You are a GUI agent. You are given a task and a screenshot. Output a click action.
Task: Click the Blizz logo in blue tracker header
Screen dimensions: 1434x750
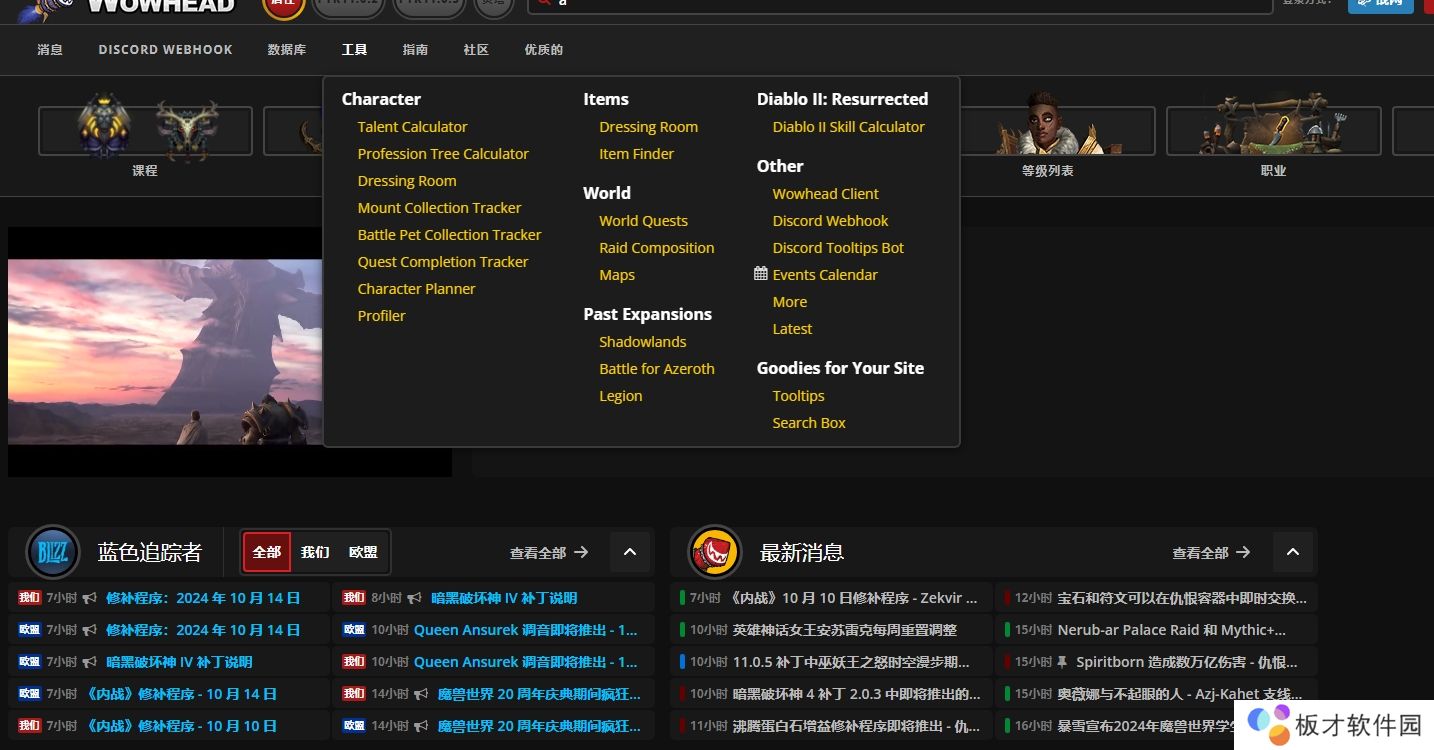(53, 552)
